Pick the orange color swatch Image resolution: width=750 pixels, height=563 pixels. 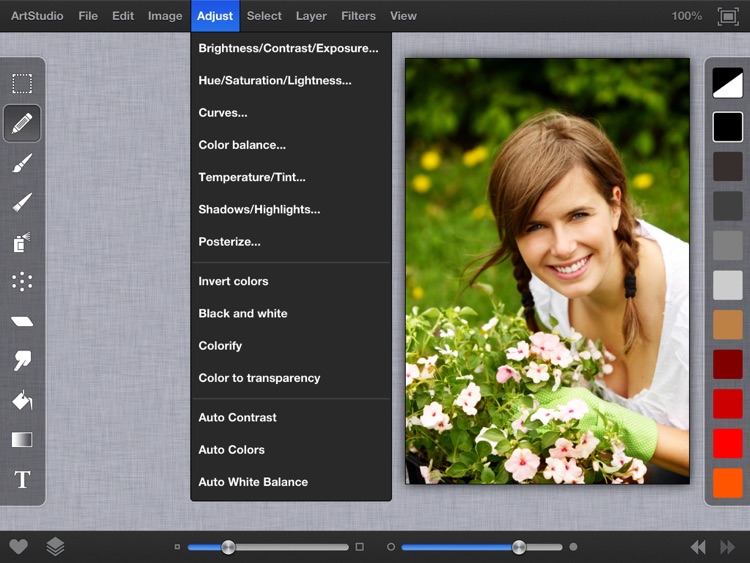tap(728, 483)
